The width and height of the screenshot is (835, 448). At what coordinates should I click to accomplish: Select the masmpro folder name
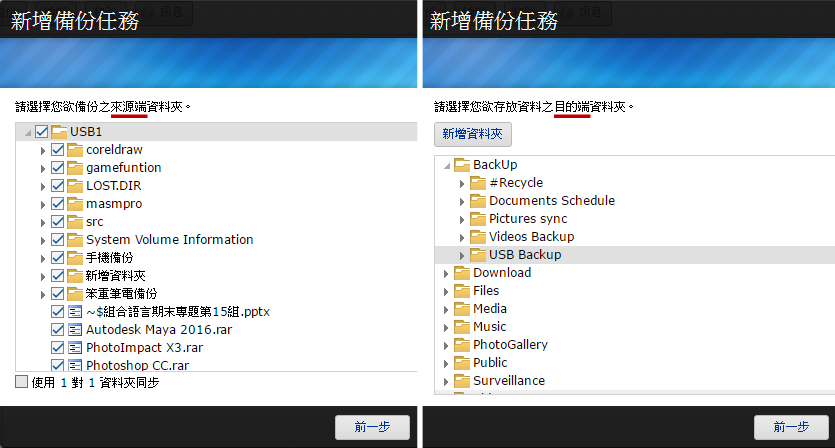(114, 204)
